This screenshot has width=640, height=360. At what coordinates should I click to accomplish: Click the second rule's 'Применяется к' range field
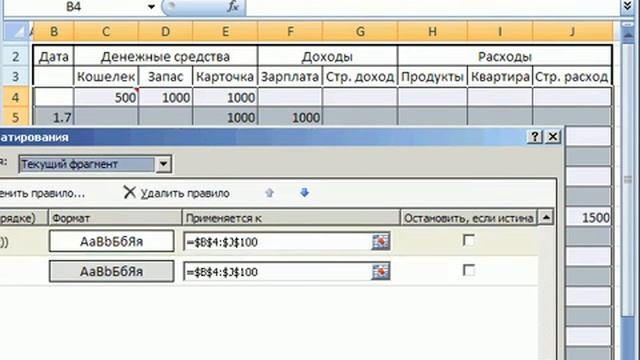[x=278, y=271]
